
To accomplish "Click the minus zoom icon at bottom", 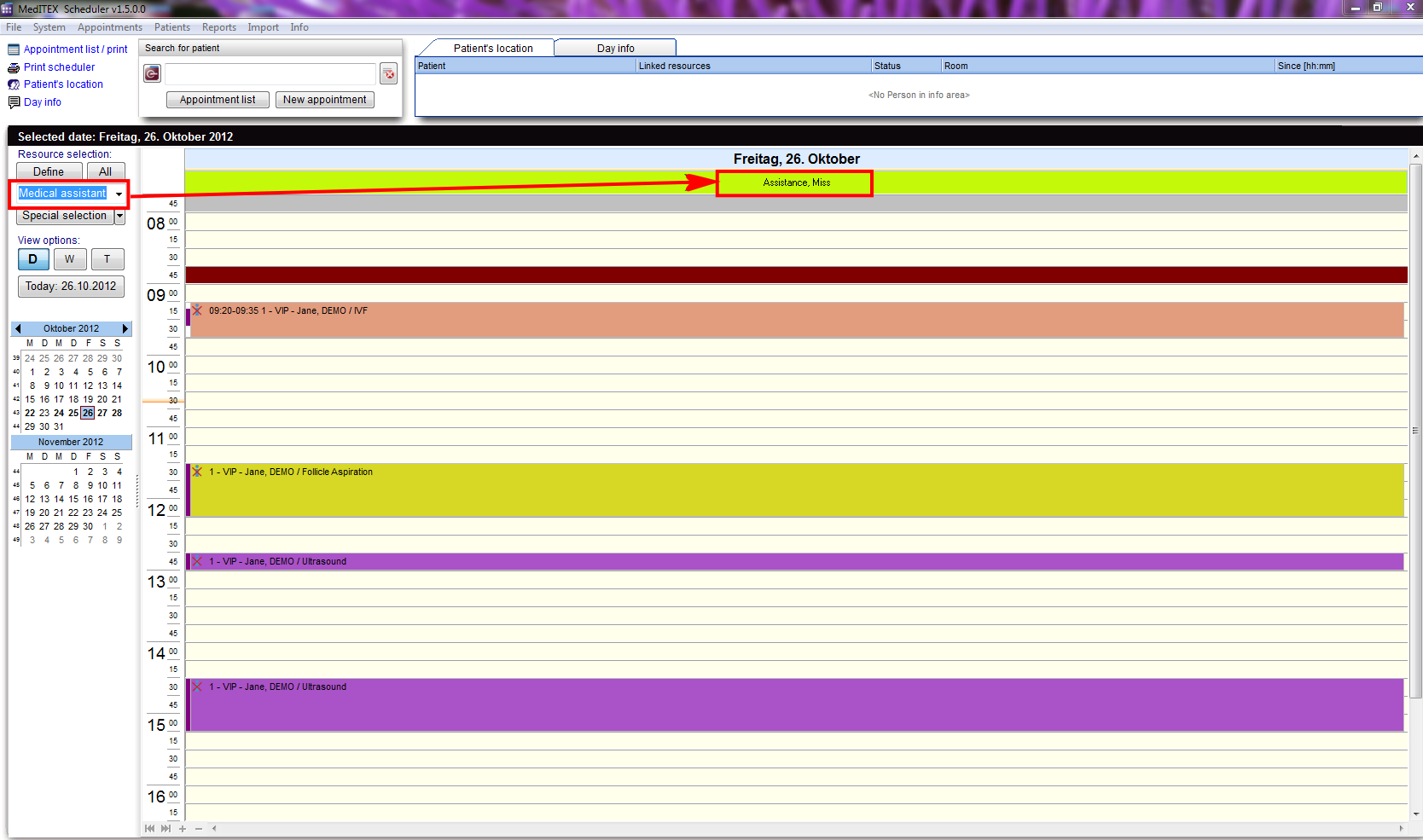I will click(x=199, y=828).
